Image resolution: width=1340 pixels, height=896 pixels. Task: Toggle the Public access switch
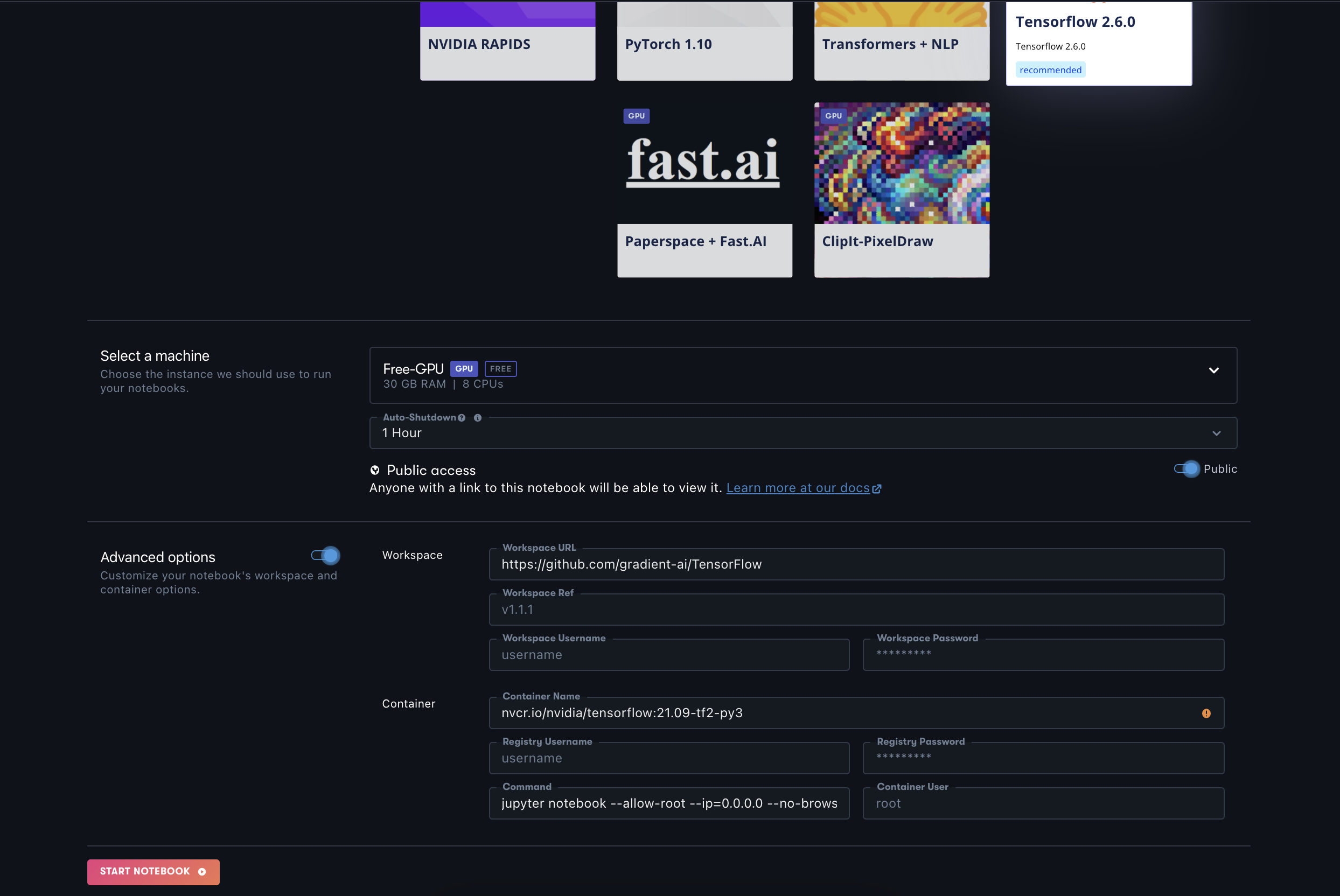tap(1187, 469)
